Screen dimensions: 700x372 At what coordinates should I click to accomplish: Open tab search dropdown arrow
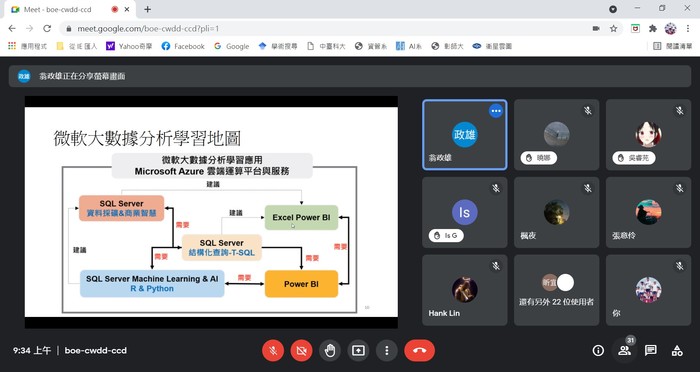pyautogui.click(x=613, y=9)
